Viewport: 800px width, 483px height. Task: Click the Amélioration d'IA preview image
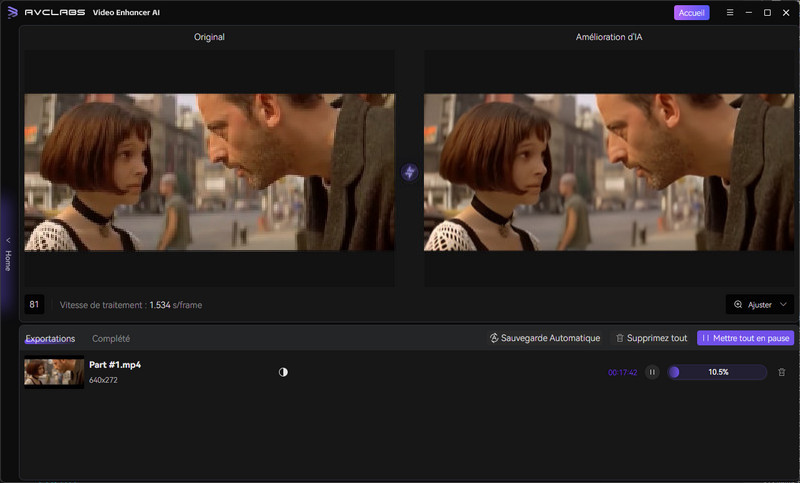pos(609,172)
